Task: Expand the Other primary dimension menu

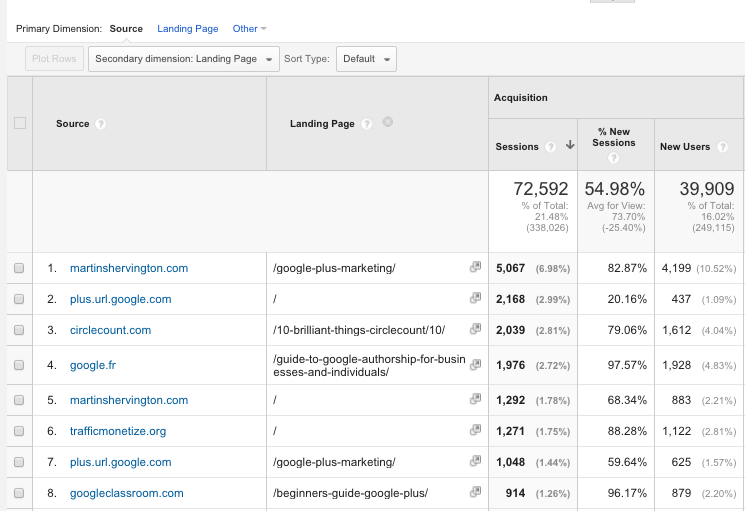Action: point(249,28)
